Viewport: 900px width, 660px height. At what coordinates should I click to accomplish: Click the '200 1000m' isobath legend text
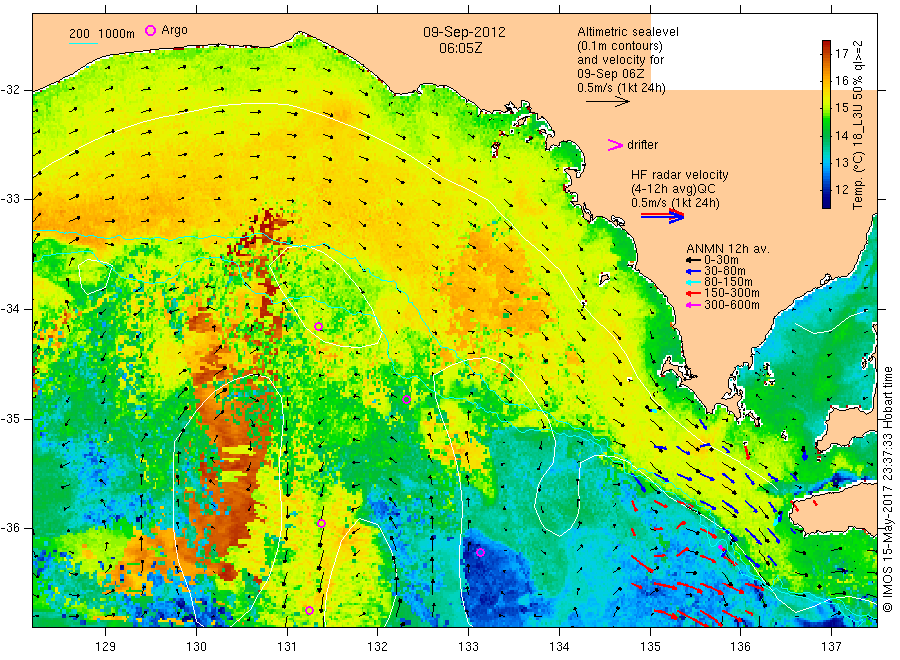(x=102, y=34)
